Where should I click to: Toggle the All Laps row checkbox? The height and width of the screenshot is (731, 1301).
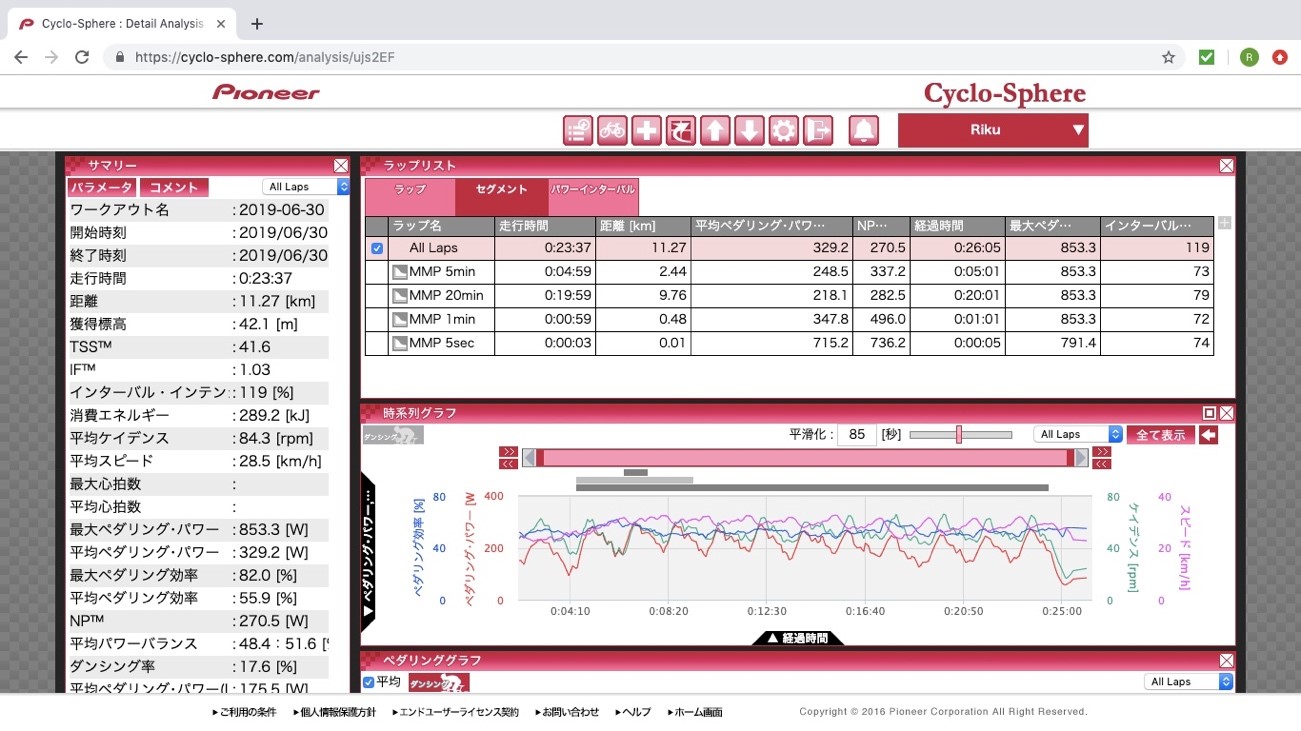pyautogui.click(x=376, y=248)
